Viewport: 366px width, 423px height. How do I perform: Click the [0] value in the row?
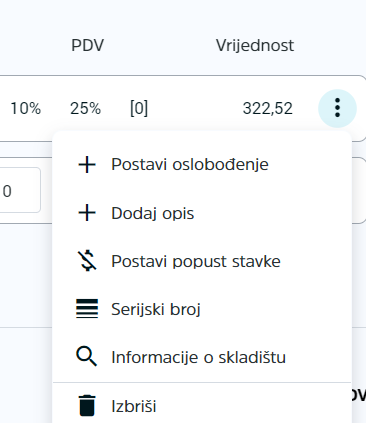[x=139, y=109]
